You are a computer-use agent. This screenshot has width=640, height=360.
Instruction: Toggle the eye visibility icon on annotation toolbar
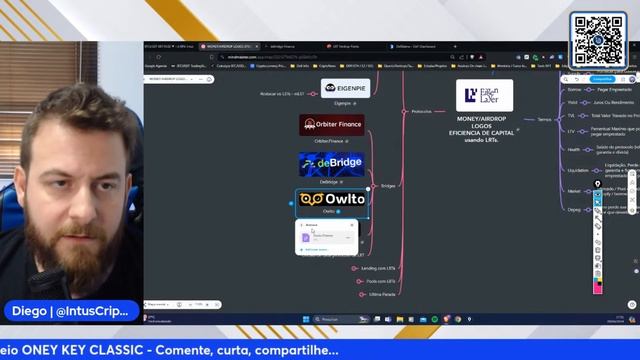pyautogui.click(x=598, y=194)
